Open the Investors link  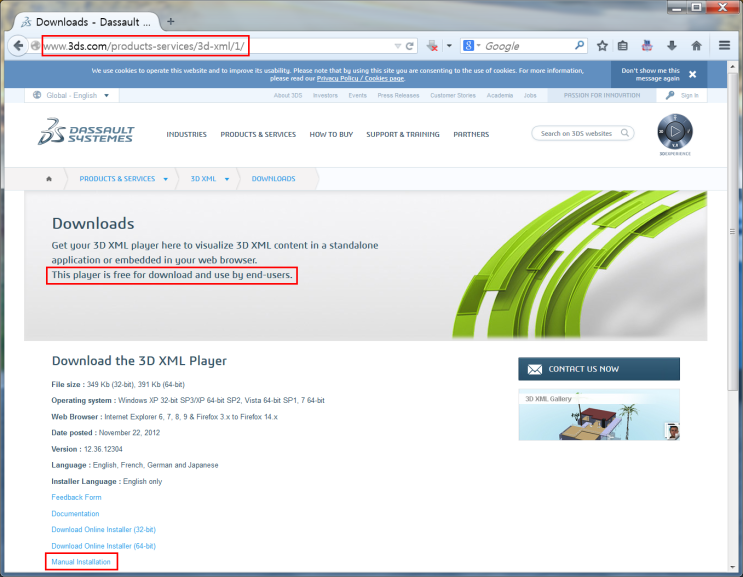click(x=325, y=95)
